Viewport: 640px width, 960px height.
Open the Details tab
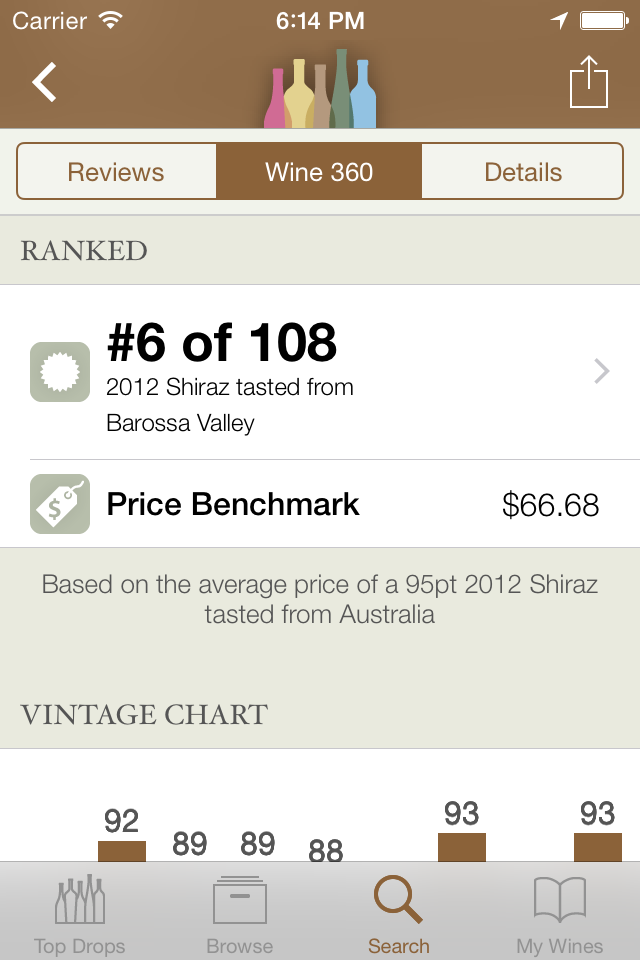click(523, 172)
